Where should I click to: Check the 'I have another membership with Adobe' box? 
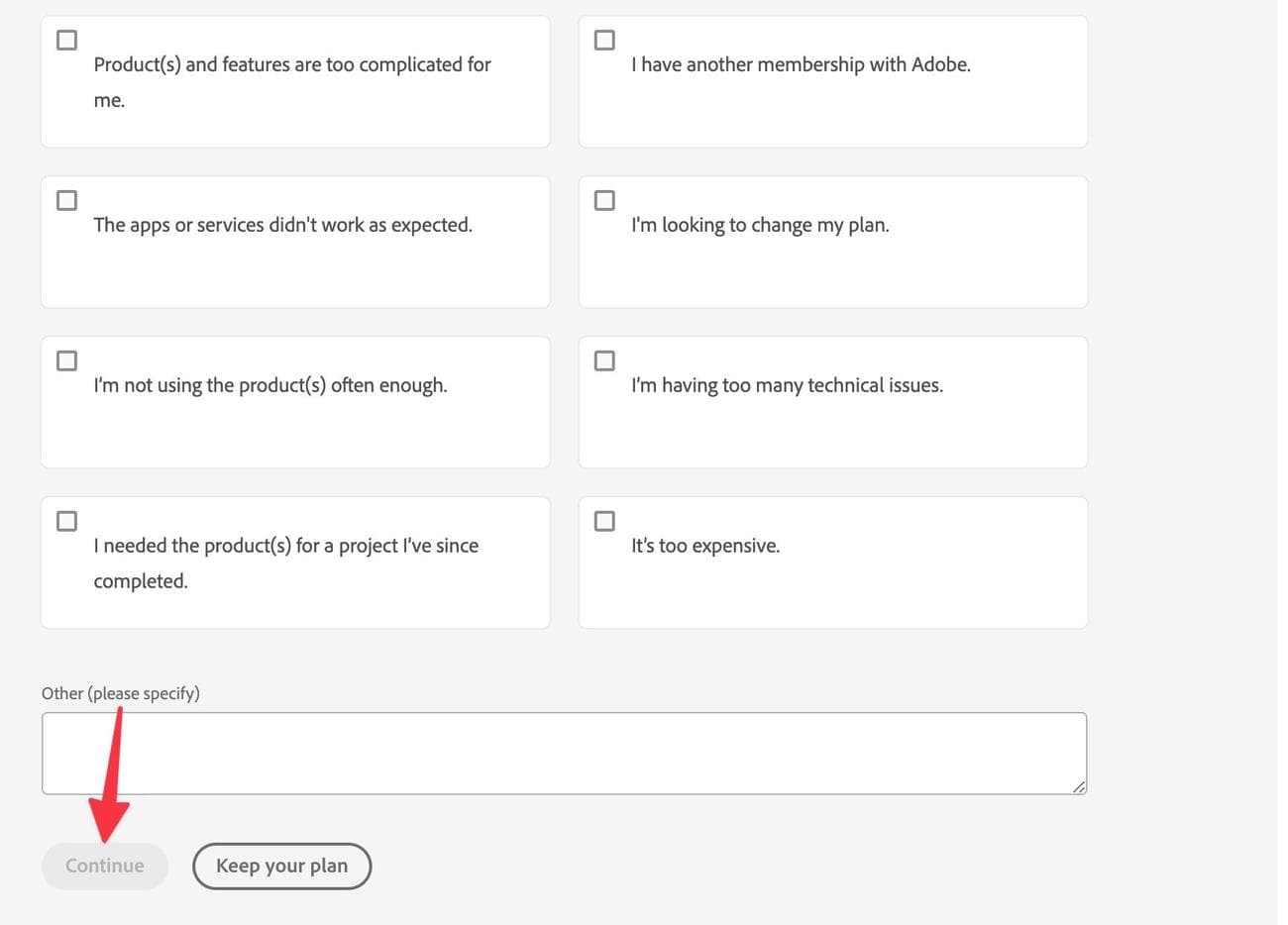604,41
